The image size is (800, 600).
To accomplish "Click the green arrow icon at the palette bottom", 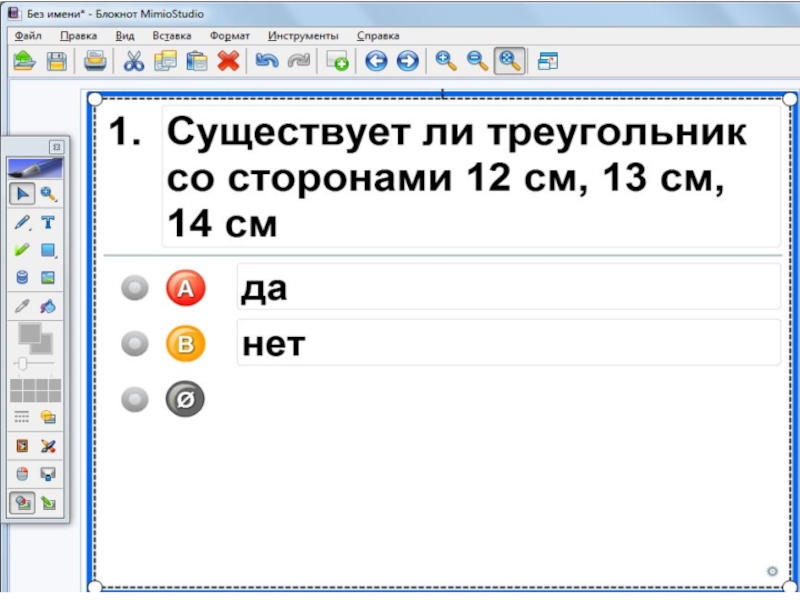I will point(48,504).
